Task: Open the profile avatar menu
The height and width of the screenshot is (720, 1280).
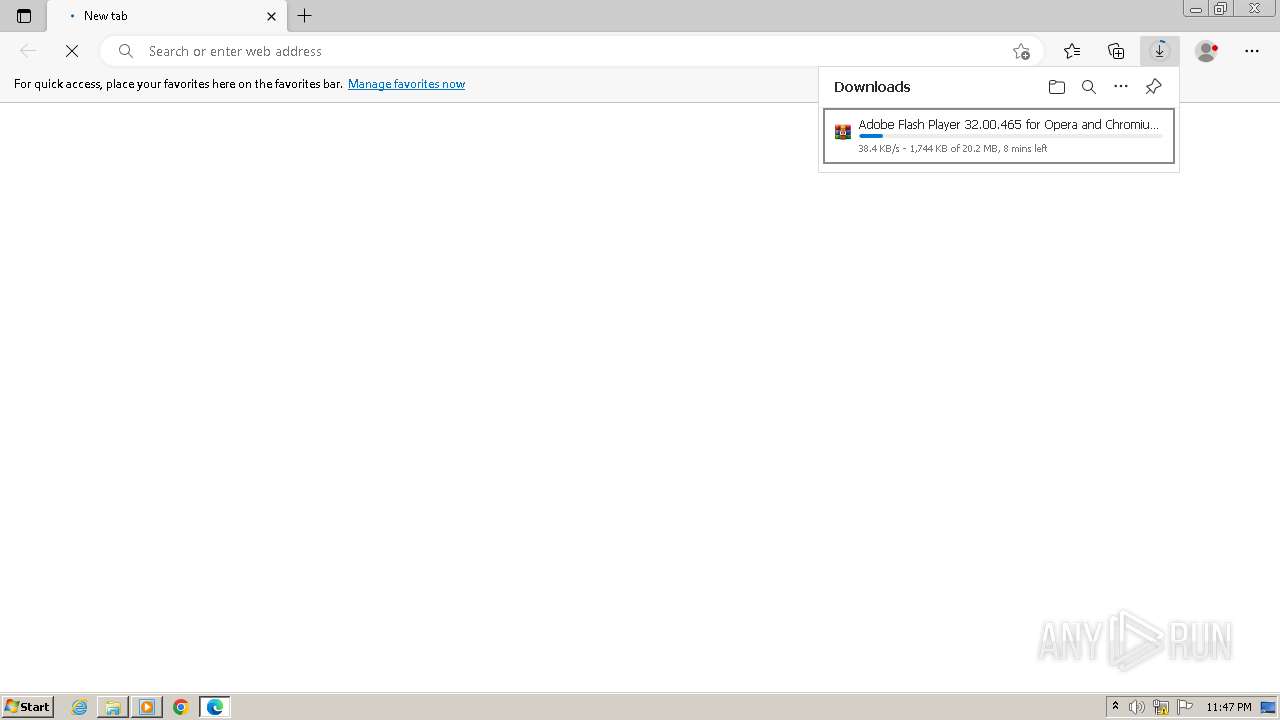Action: [1207, 51]
